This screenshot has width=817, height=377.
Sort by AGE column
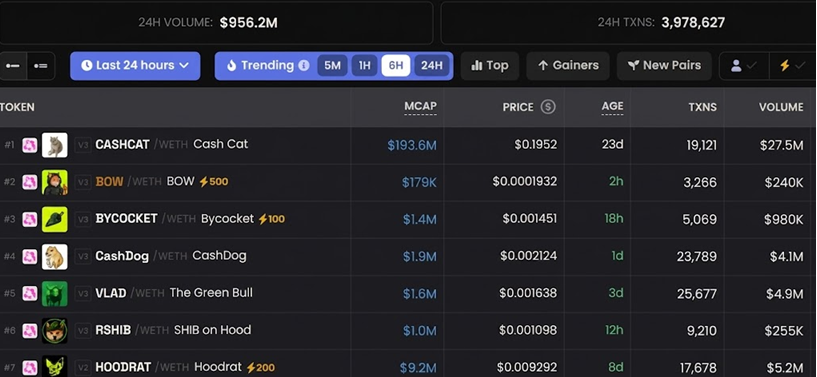tap(612, 107)
